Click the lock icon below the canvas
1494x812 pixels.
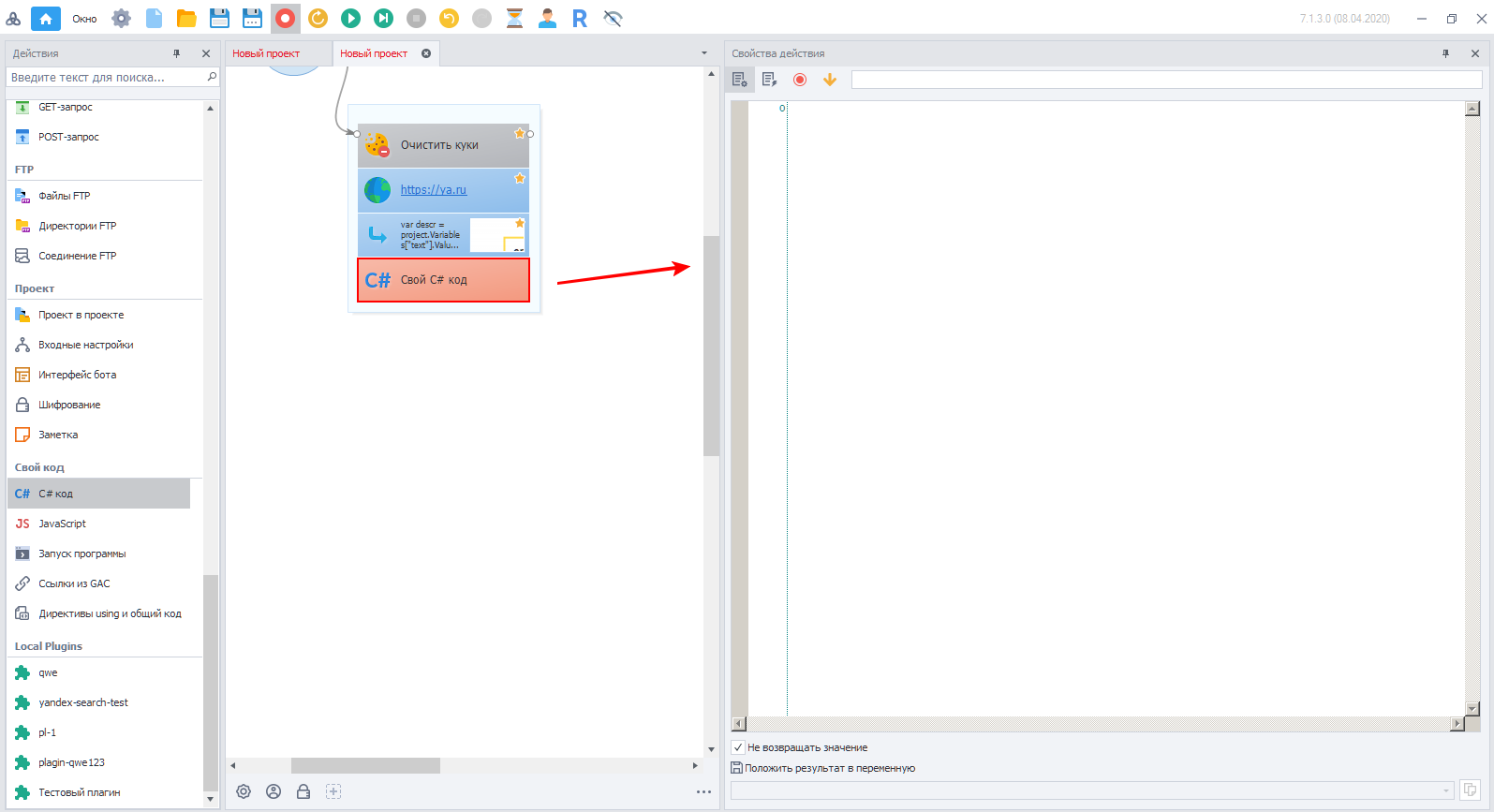point(303,791)
